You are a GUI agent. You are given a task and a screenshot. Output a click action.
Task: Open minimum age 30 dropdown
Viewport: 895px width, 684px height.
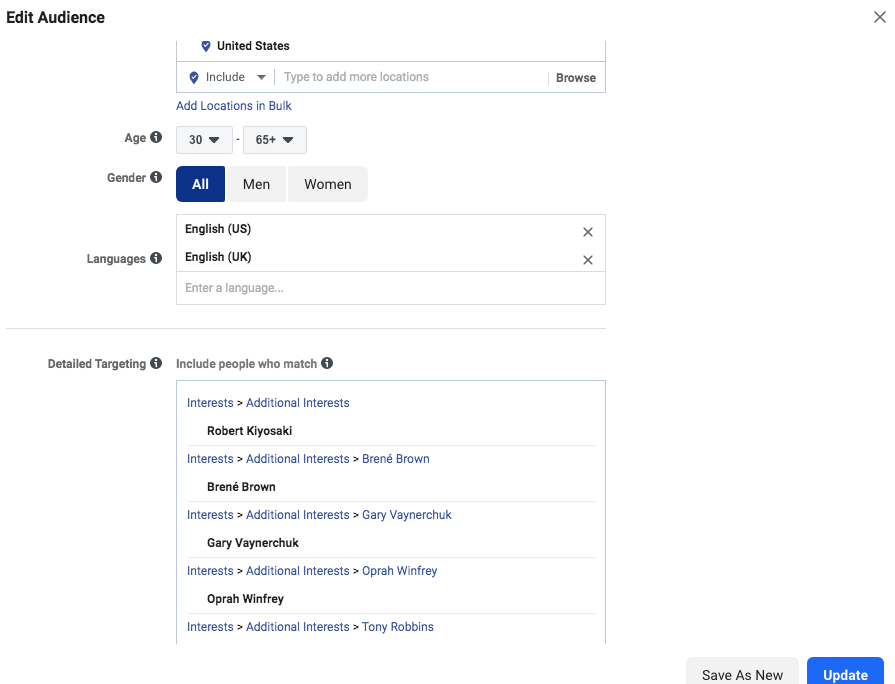pos(204,140)
